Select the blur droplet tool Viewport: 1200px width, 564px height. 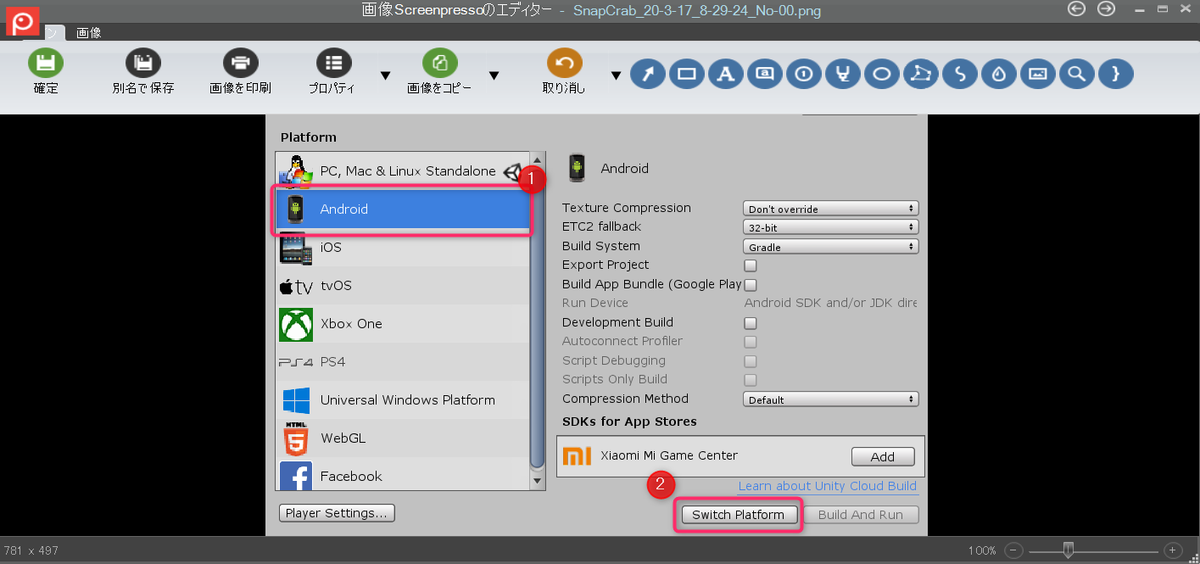[999, 73]
